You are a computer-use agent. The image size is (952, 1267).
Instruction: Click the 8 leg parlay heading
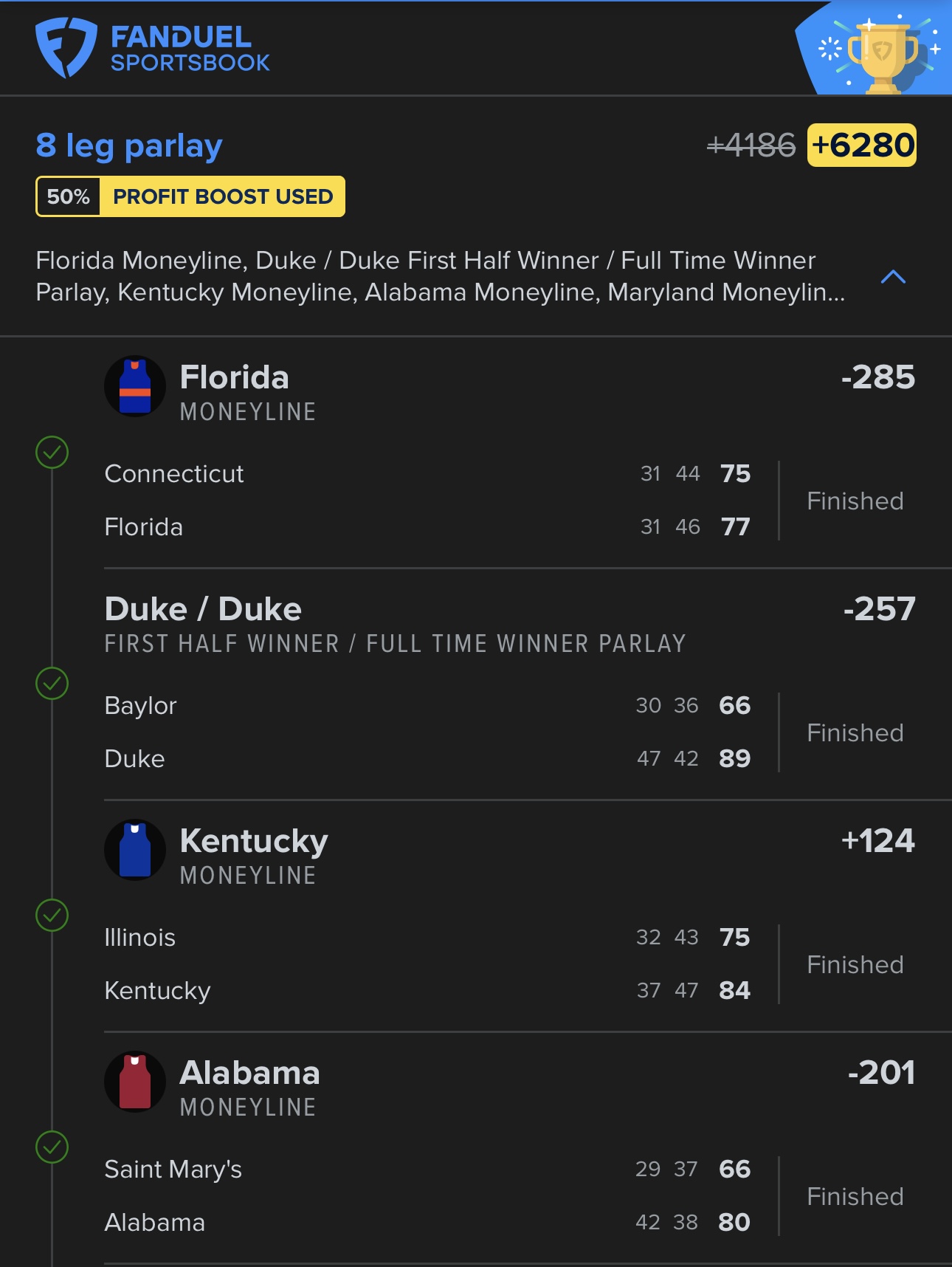click(x=129, y=145)
